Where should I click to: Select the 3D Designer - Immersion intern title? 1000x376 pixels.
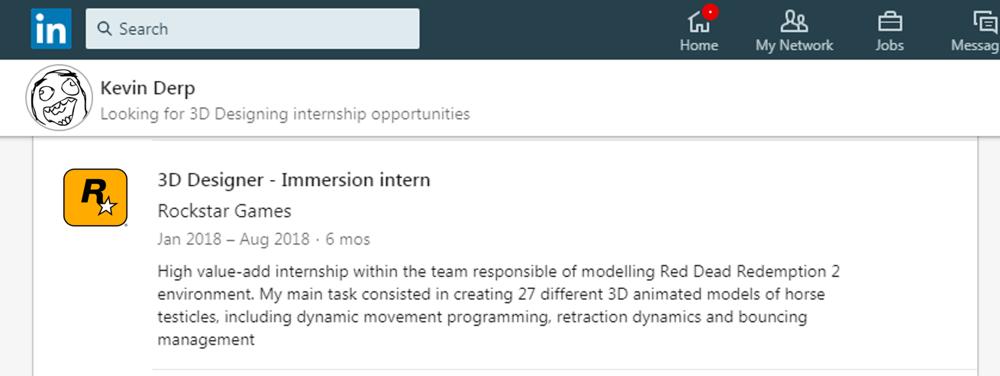[294, 180]
